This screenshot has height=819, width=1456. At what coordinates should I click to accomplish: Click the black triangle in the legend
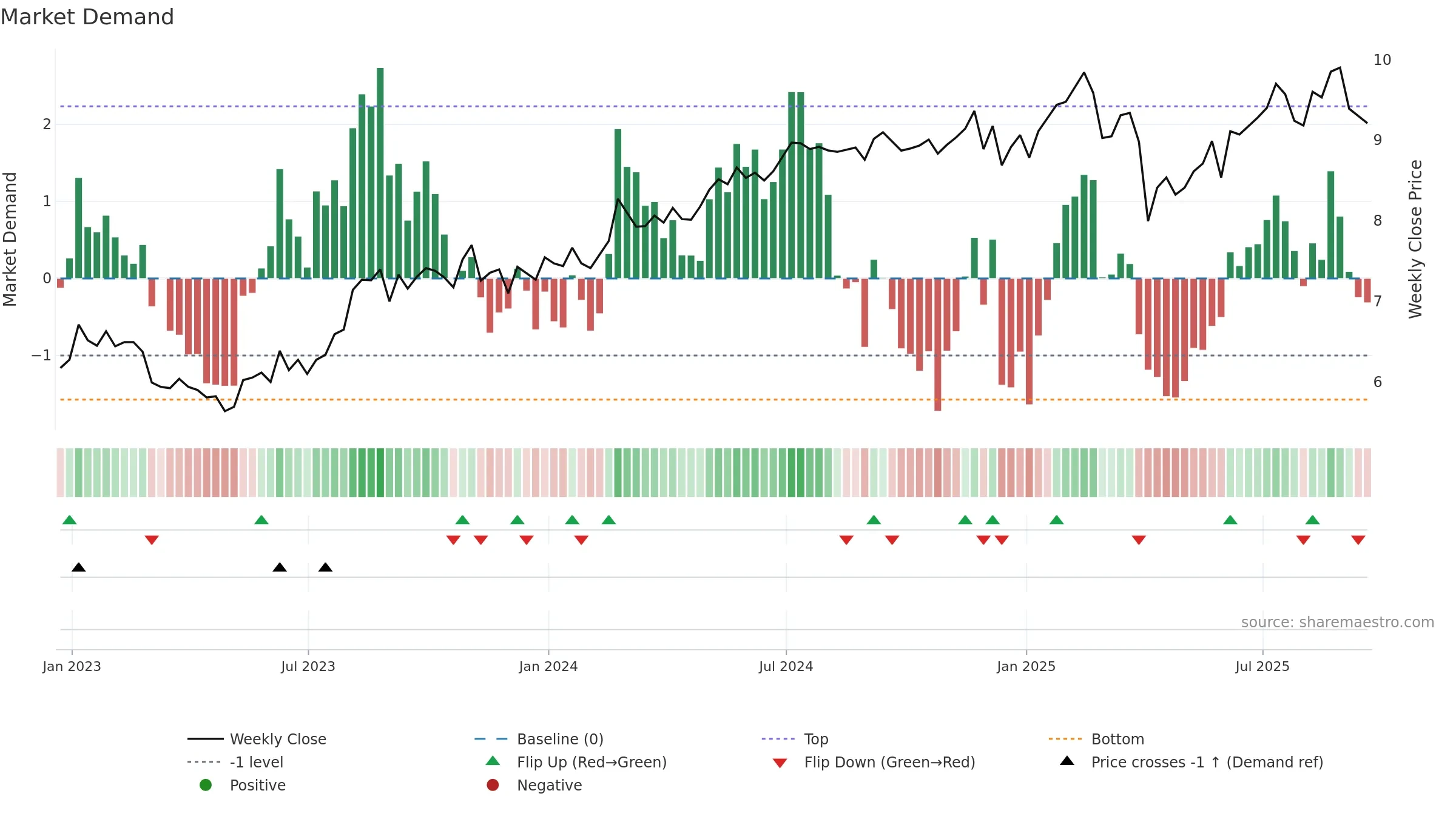click(x=1067, y=761)
